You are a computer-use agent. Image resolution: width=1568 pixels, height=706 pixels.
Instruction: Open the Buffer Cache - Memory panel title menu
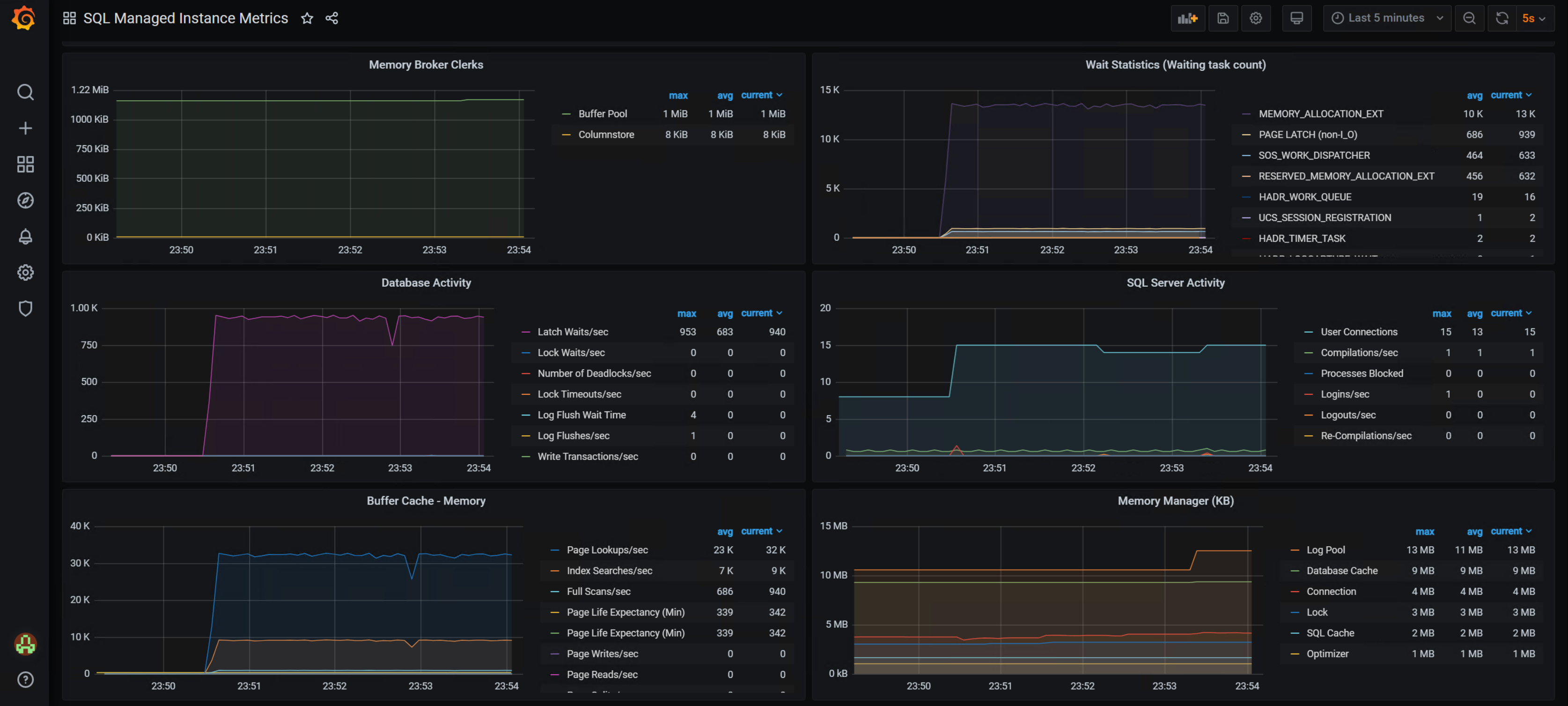pyautogui.click(x=426, y=501)
